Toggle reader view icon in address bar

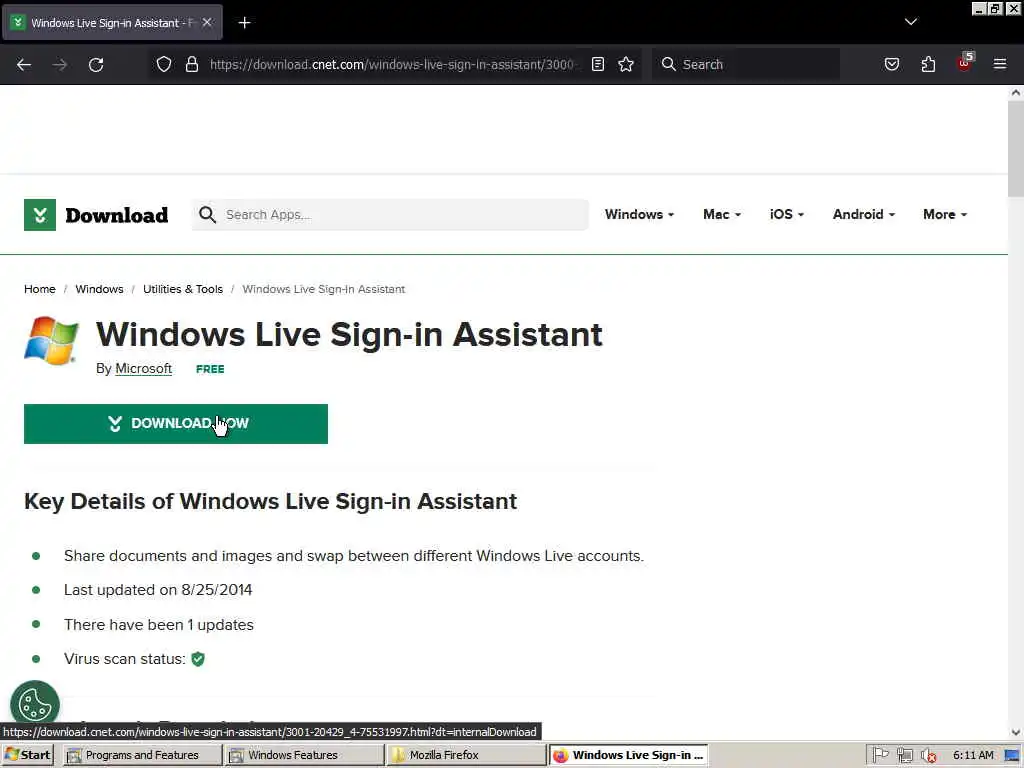(598, 64)
